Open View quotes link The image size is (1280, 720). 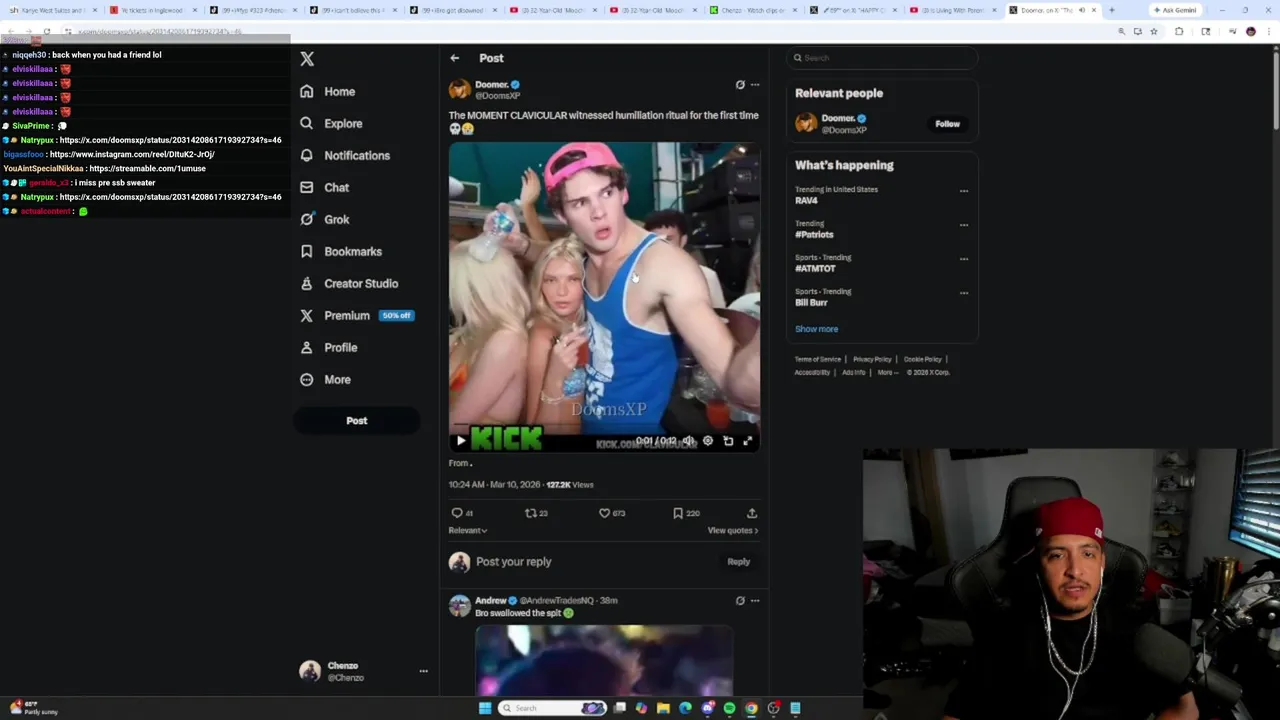[733, 530]
